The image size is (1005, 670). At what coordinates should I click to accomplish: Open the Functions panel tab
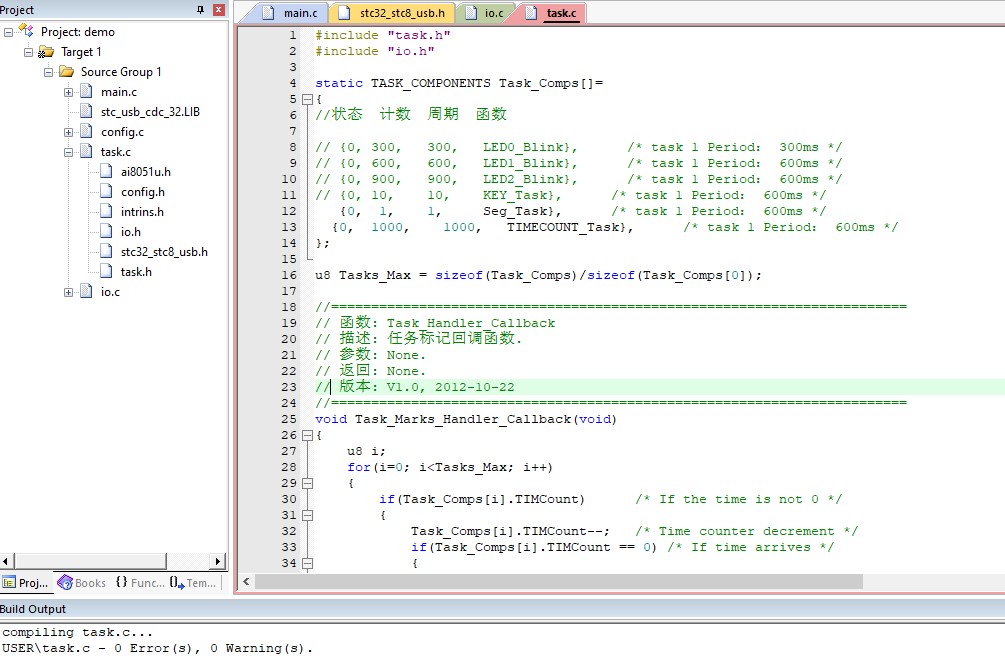[x=139, y=582]
